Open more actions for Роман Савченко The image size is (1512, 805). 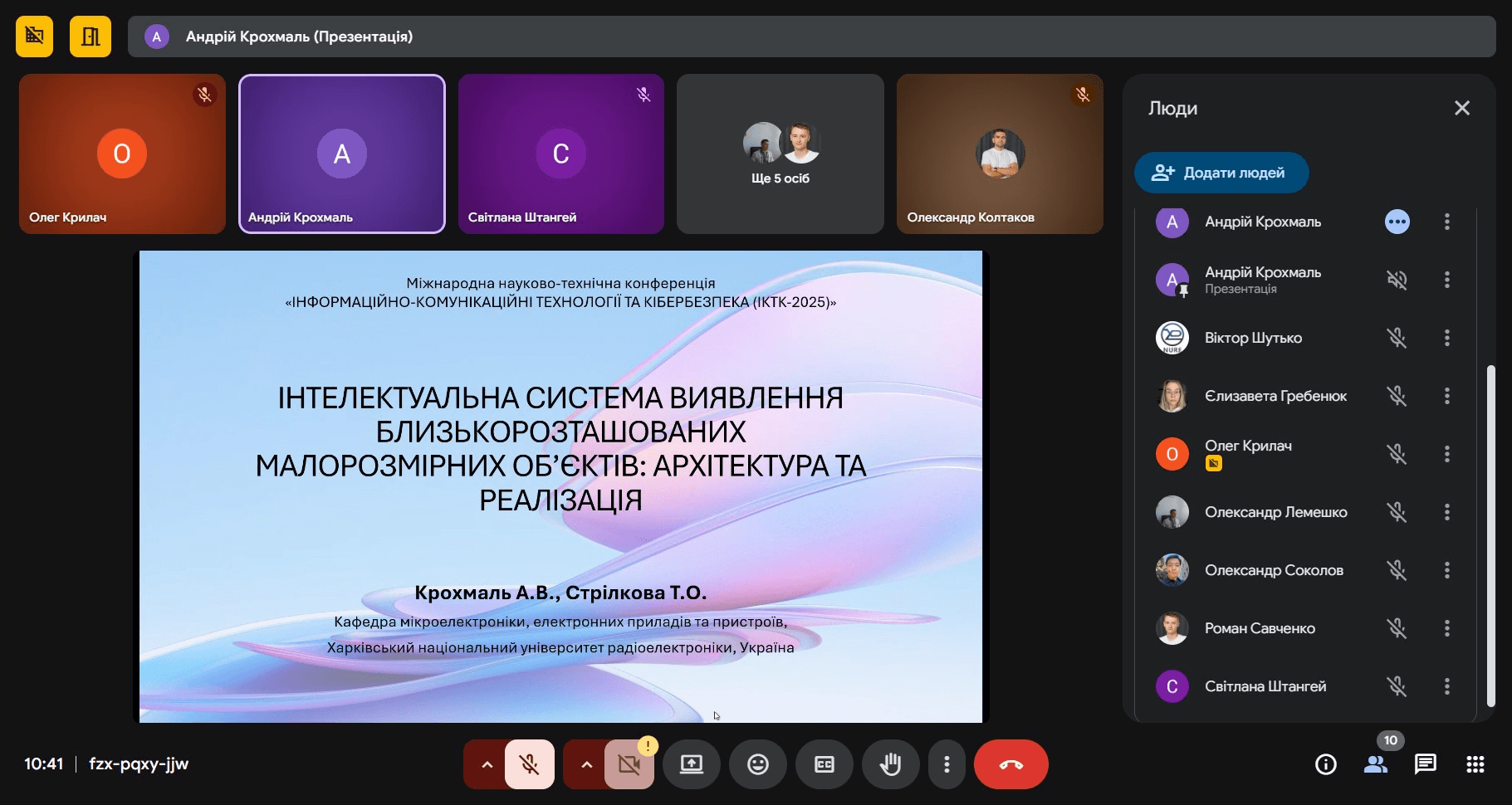click(1446, 628)
